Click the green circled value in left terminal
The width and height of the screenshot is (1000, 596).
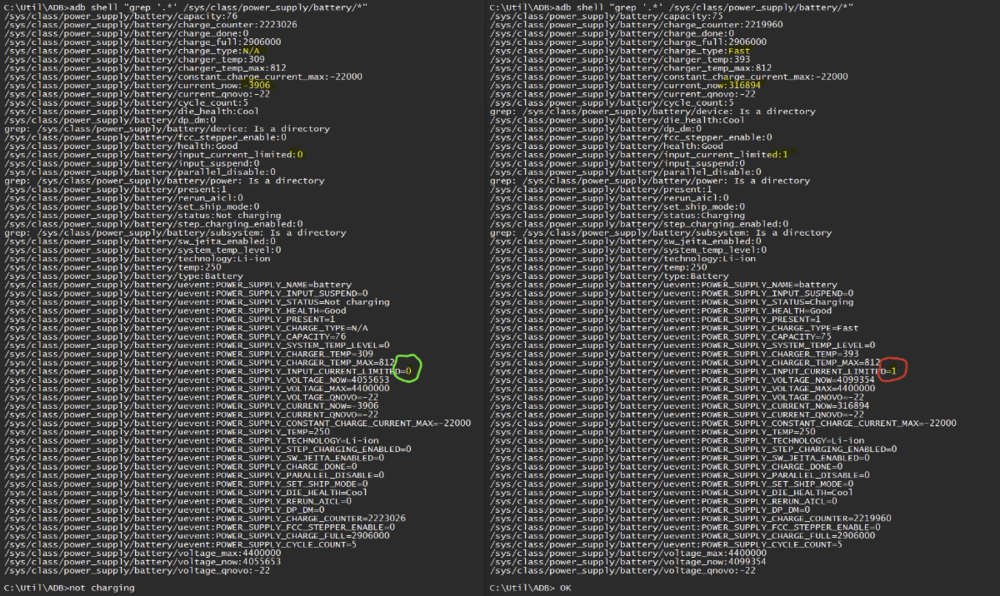(x=408, y=371)
